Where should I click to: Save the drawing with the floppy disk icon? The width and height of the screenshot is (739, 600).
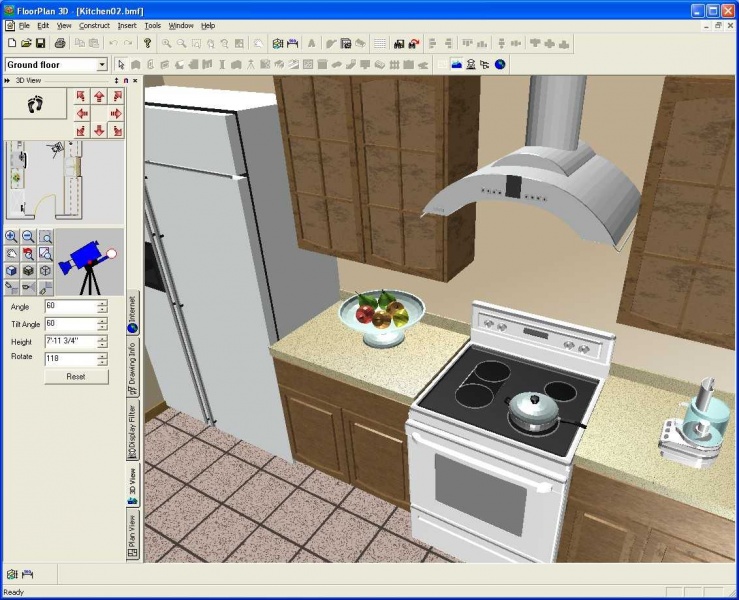[x=41, y=43]
